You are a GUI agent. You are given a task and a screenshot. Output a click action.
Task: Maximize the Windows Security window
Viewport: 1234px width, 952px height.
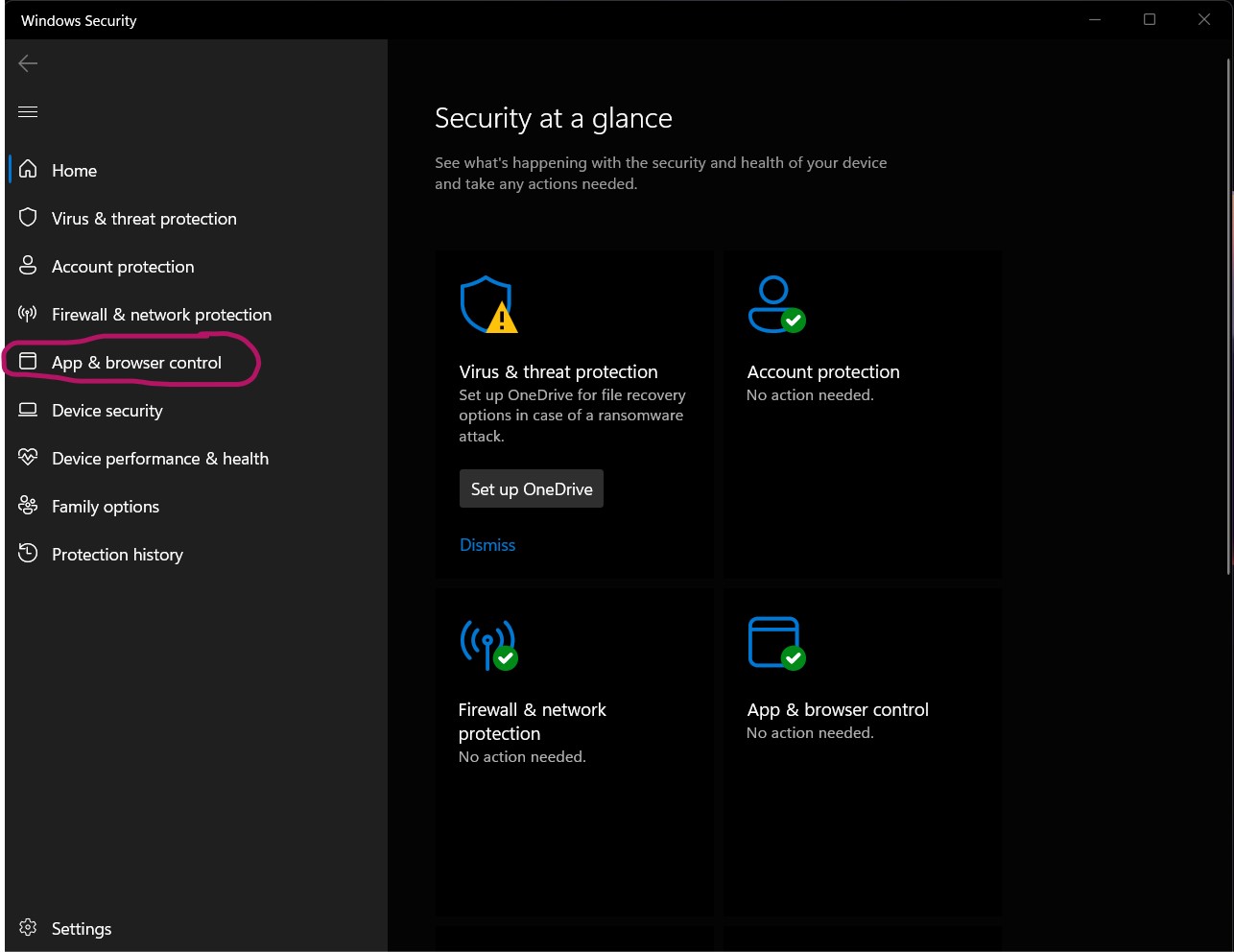click(x=1150, y=20)
